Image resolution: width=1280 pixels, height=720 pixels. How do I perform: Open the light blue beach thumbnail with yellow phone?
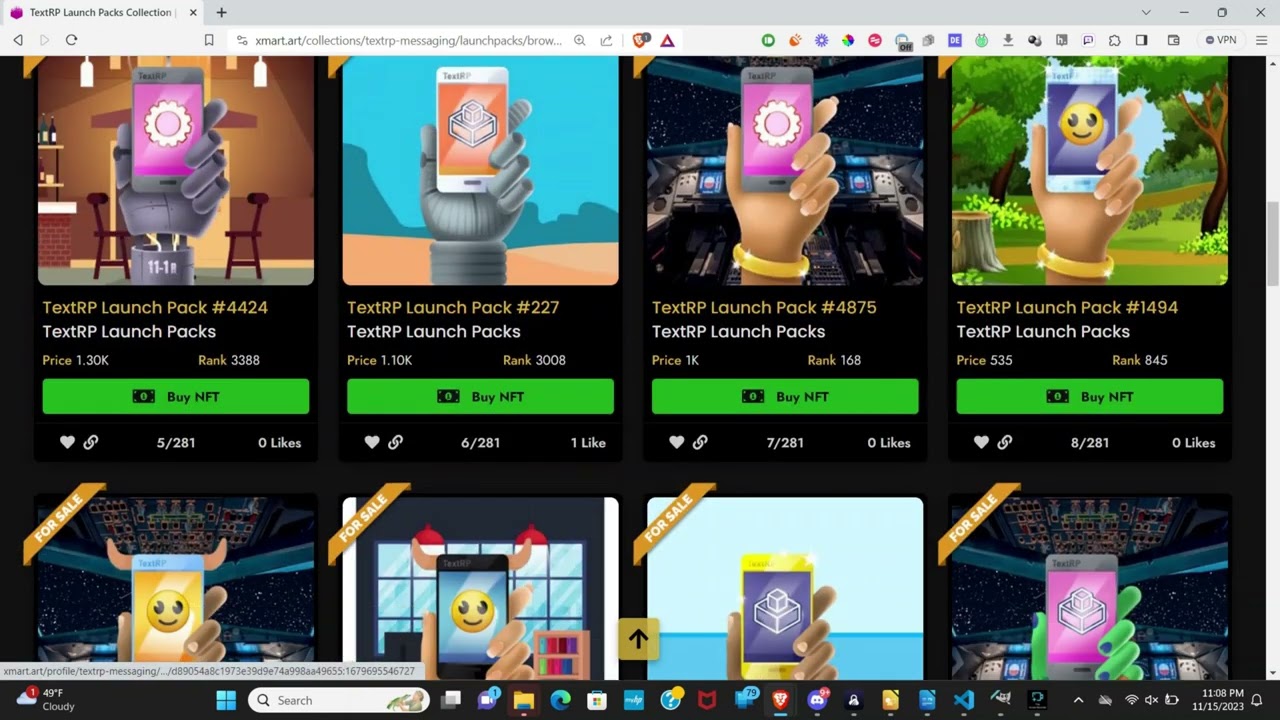(x=785, y=588)
